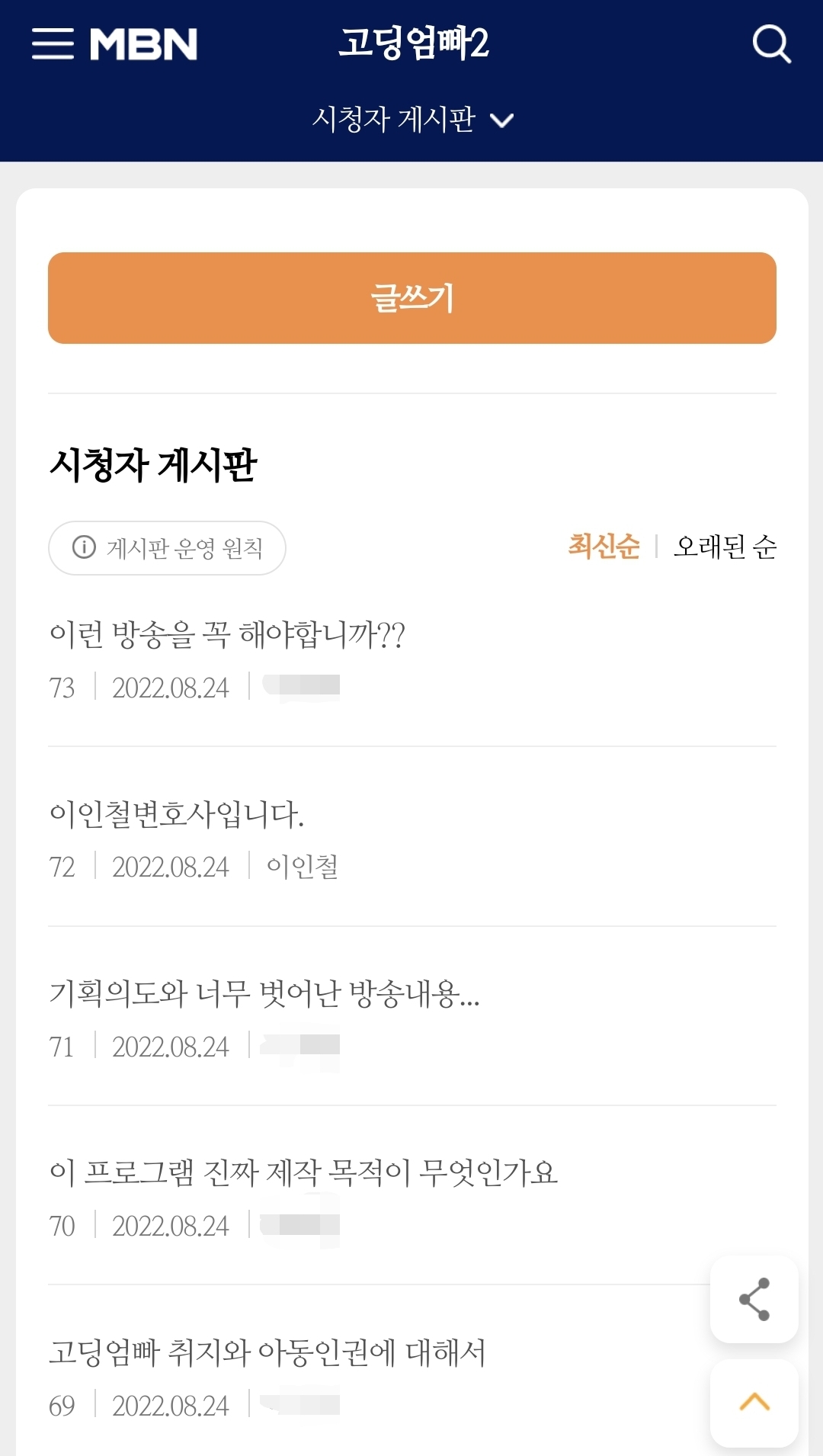Open 게시판 운영 원칙 guidelines
Screen dimensions: 823x1456
tap(184, 548)
